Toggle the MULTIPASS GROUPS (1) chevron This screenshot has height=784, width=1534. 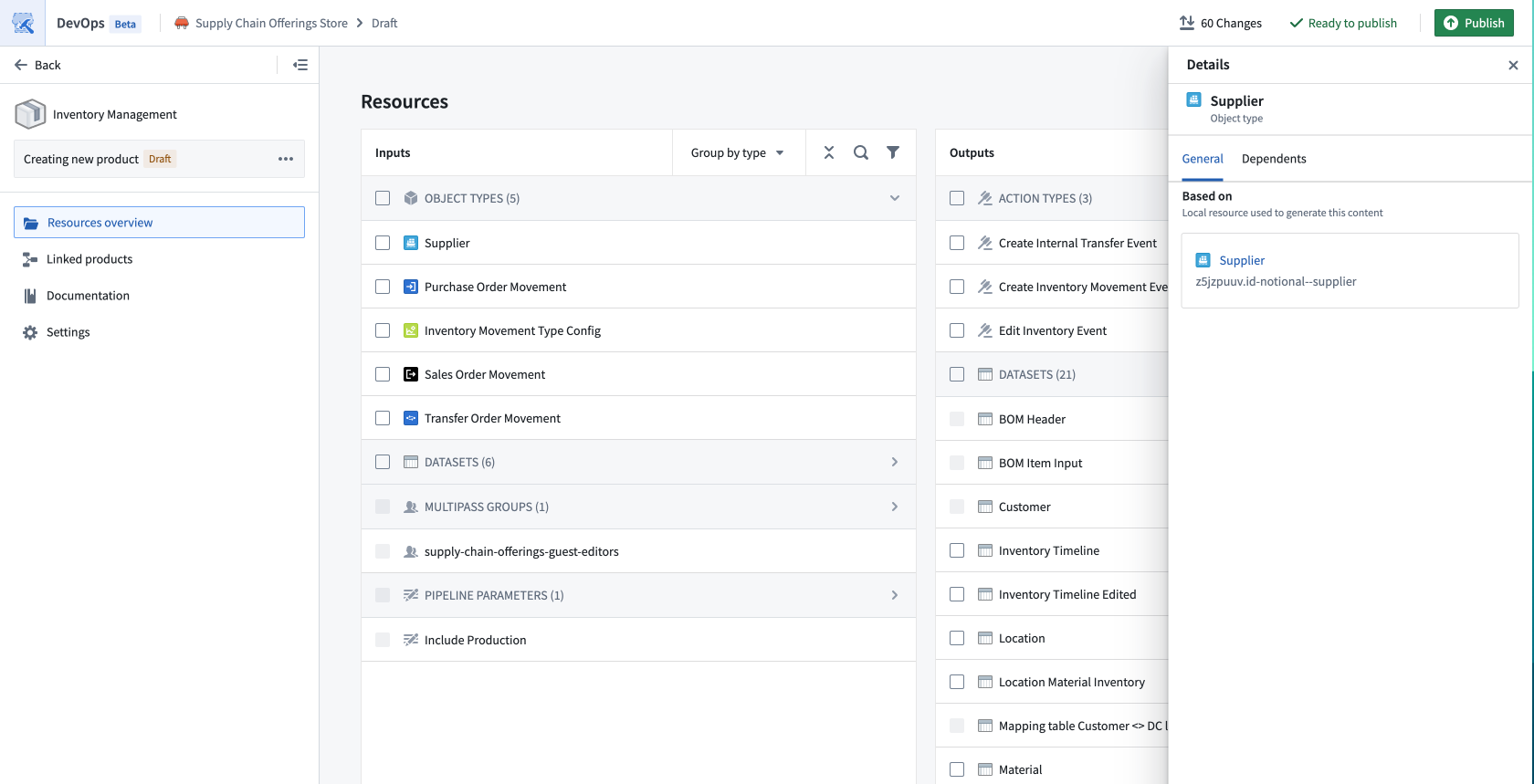click(895, 507)
